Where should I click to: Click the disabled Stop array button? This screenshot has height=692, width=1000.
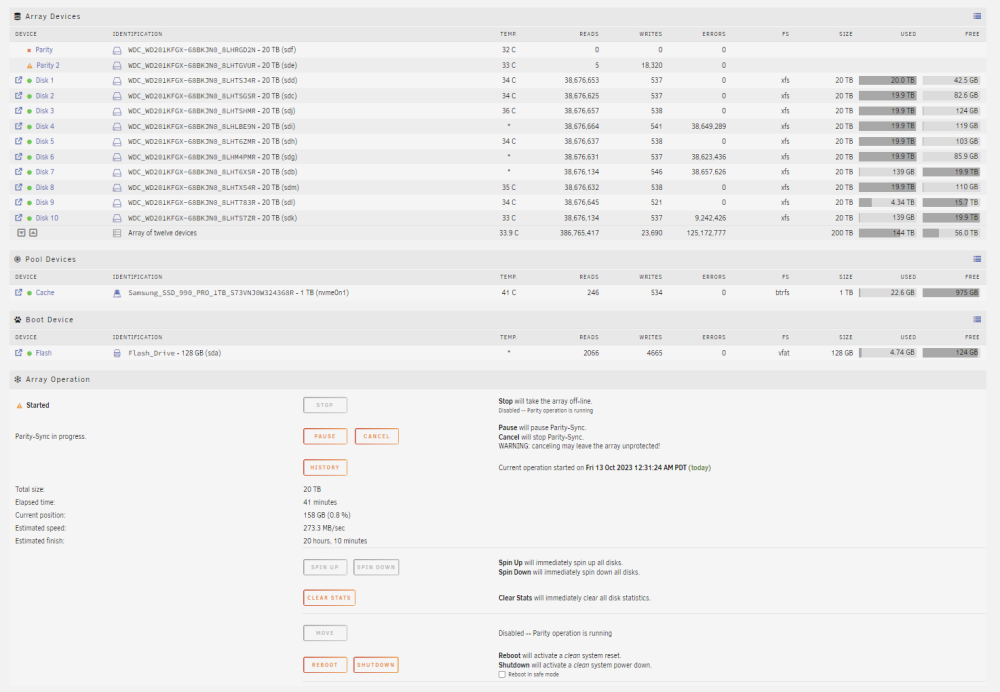(325, 405)
